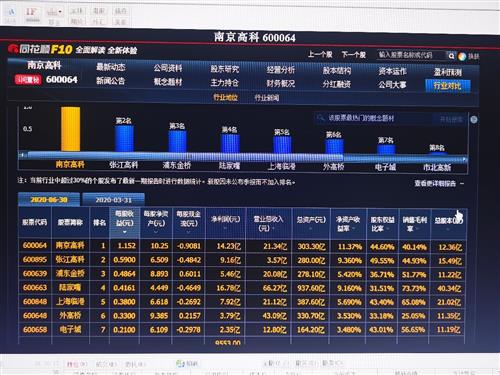Click the red 诊股 badge

tap(28, 80)
